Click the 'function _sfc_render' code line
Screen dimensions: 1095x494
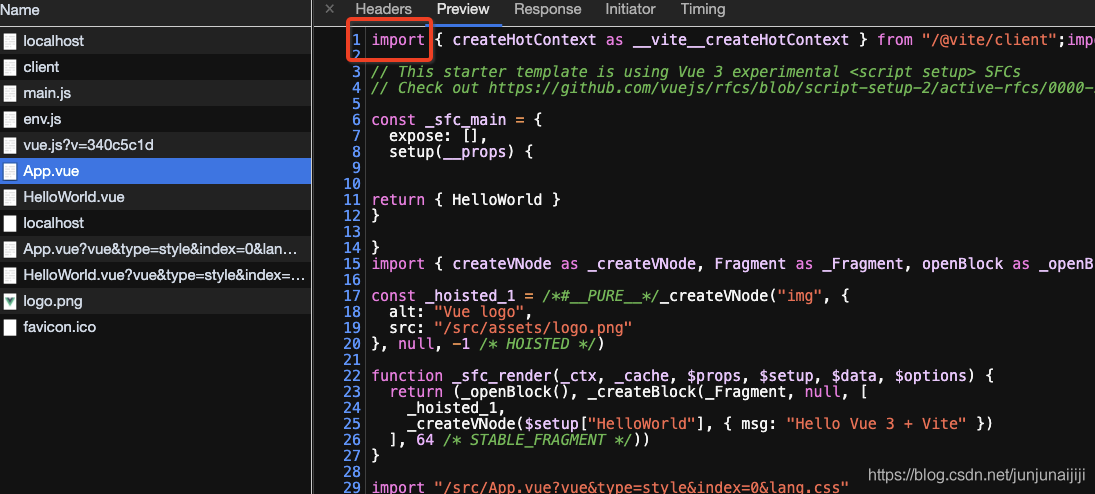[x=682, y=376]
